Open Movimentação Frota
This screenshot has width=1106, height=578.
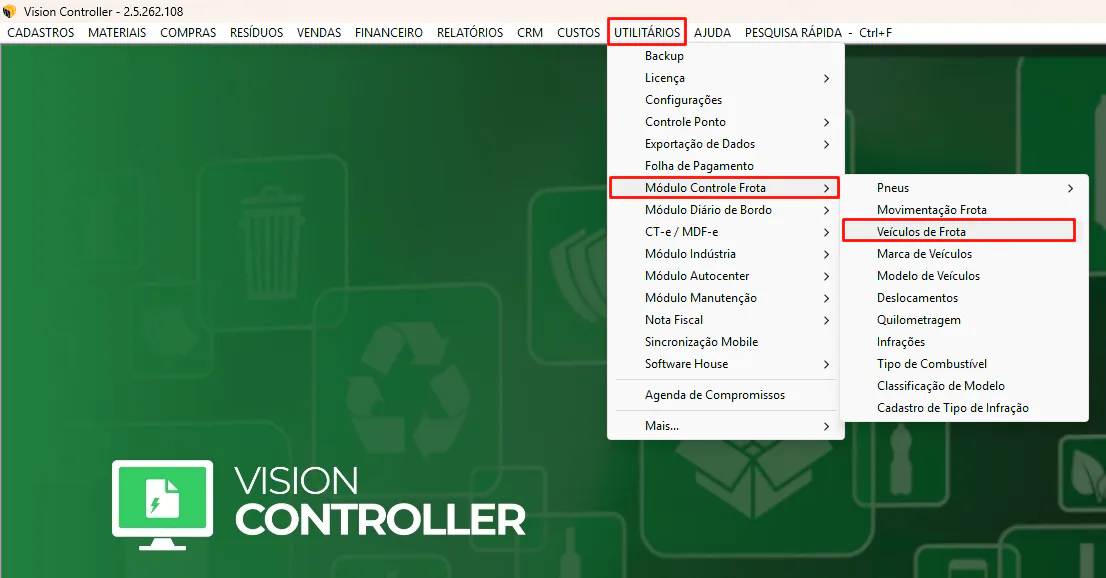coord(964,210)
